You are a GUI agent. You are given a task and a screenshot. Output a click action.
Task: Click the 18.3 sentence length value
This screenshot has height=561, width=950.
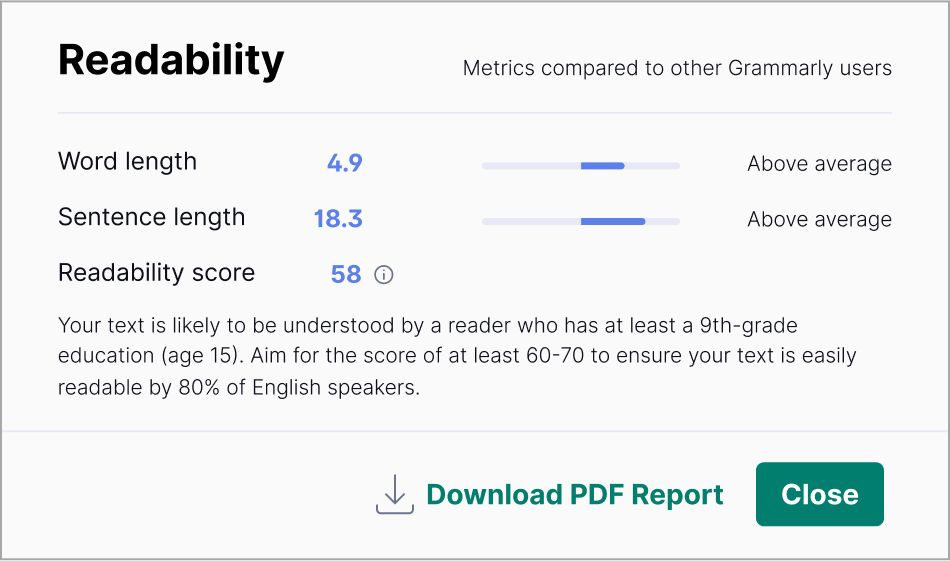point(338,219)
